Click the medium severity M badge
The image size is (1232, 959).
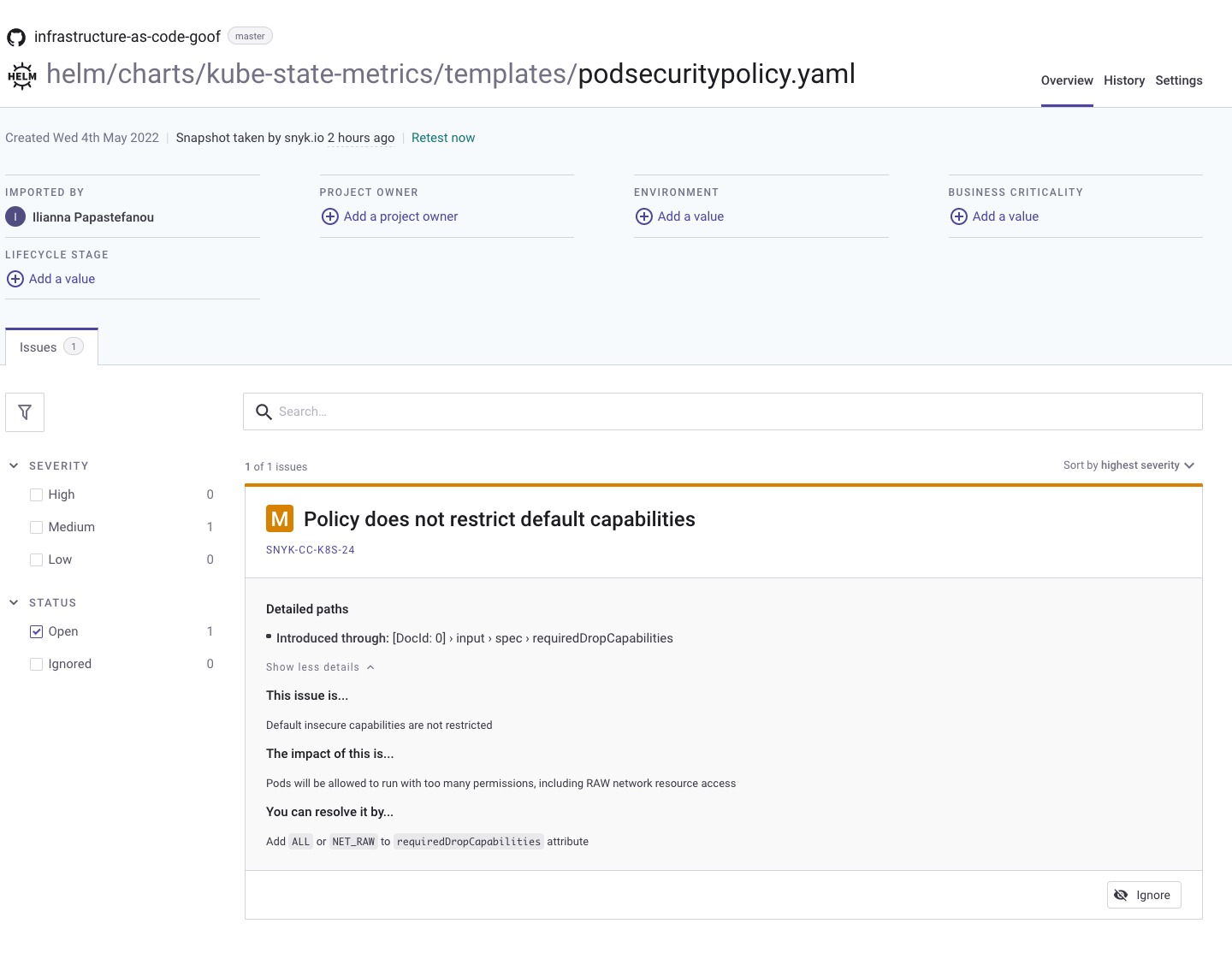click(x=280, y=518)
